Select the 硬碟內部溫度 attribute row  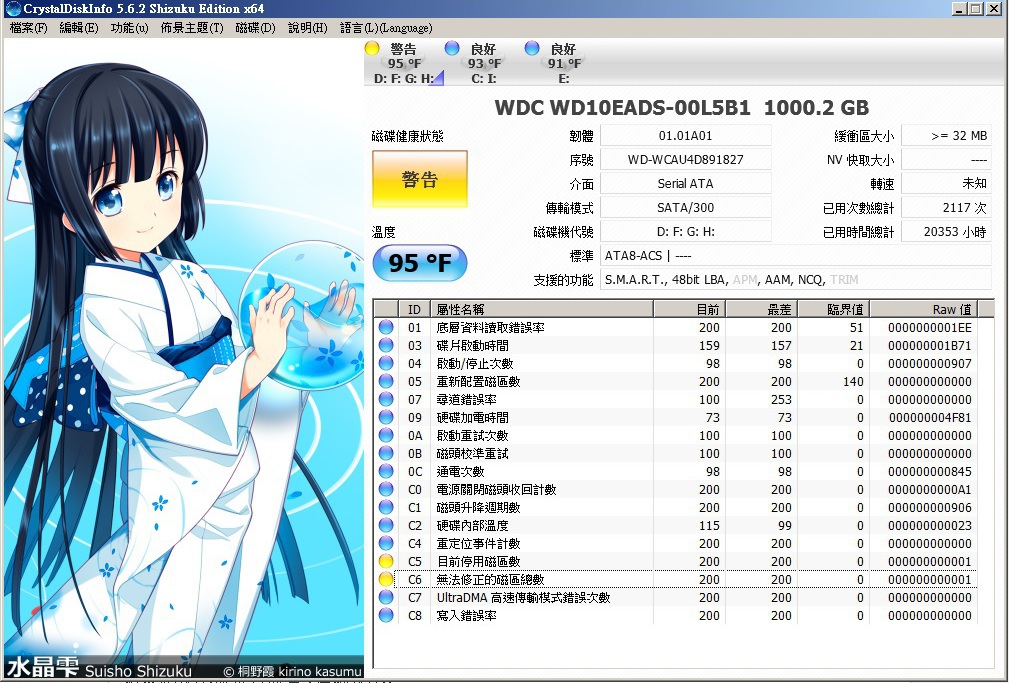[x=675, y=525]
